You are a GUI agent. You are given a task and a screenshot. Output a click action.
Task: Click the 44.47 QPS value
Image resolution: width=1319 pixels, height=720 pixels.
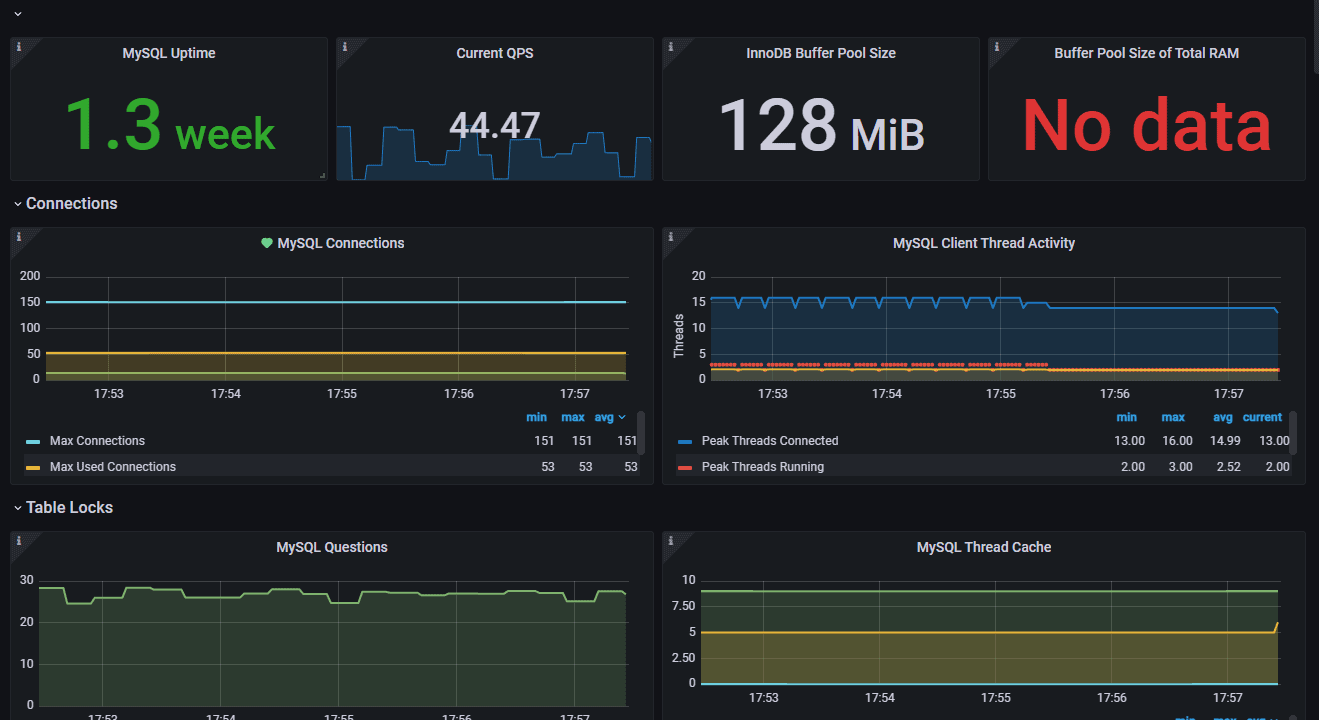tap(495, 126)
